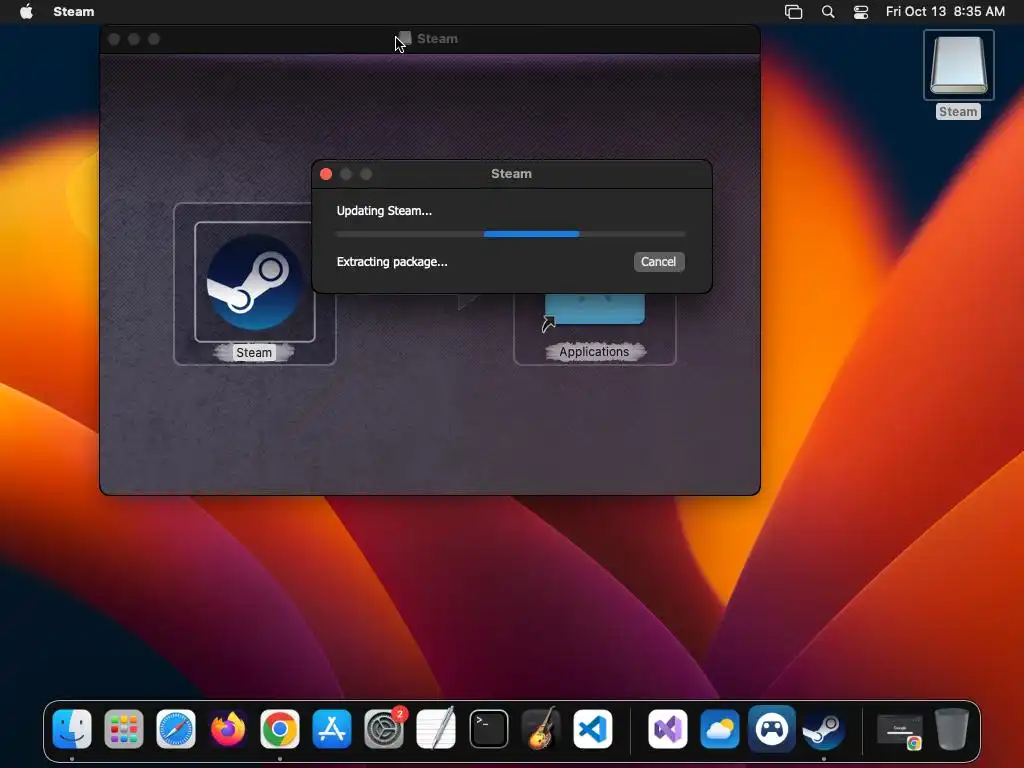
Task: Launch Terminal from the Dock
Action: pyautogui.click(x=488, y=729)
